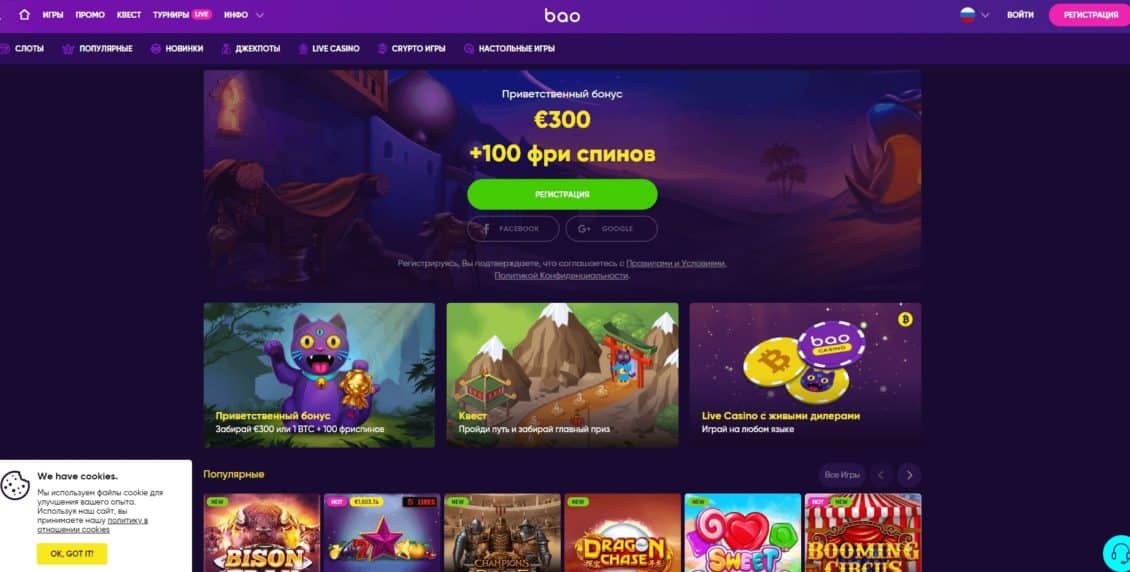Click the ВОЙТИ login link
Viewport: 1130px width, 572px height.
1020,14
